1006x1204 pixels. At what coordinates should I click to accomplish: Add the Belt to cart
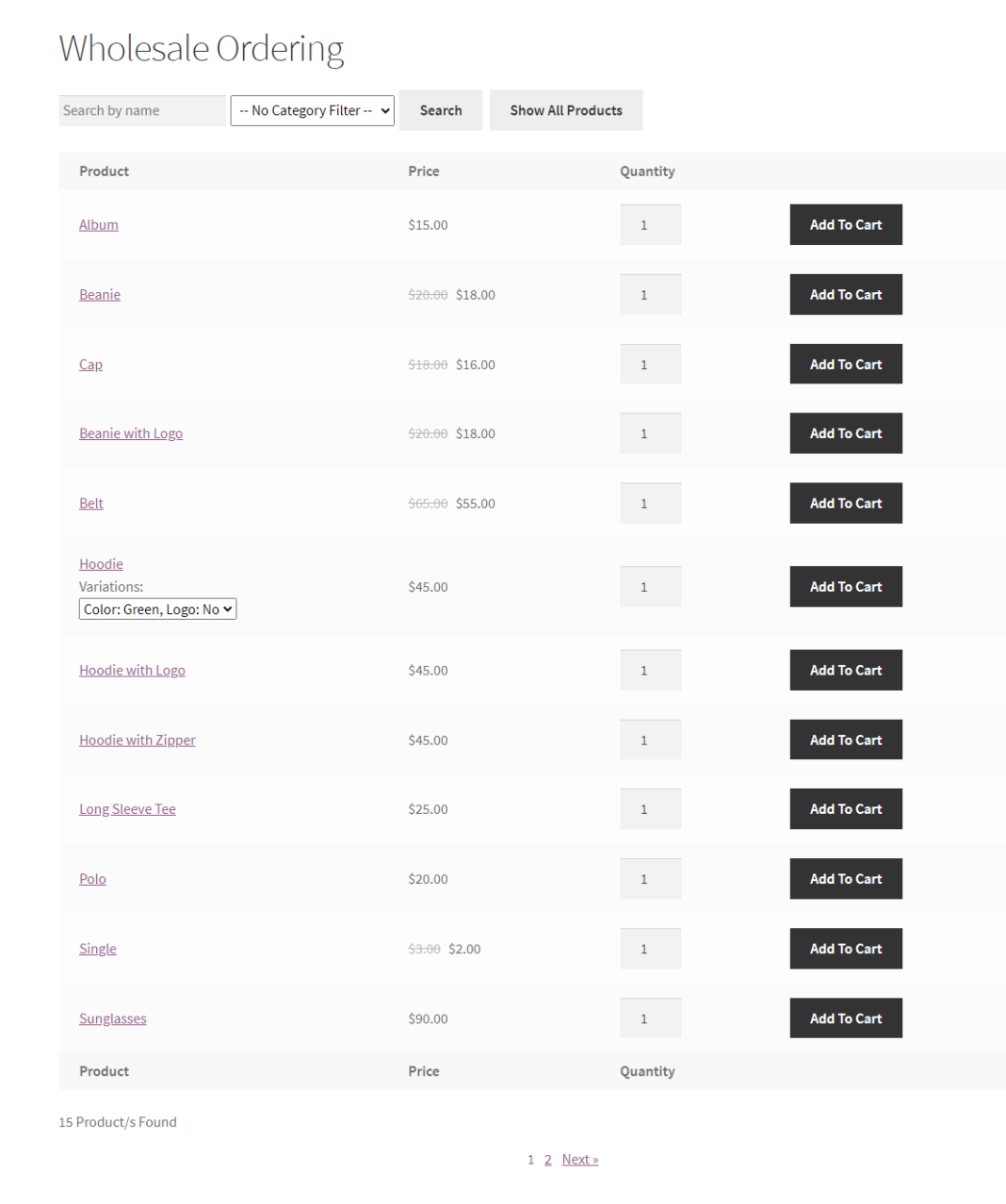coord(845,502)
